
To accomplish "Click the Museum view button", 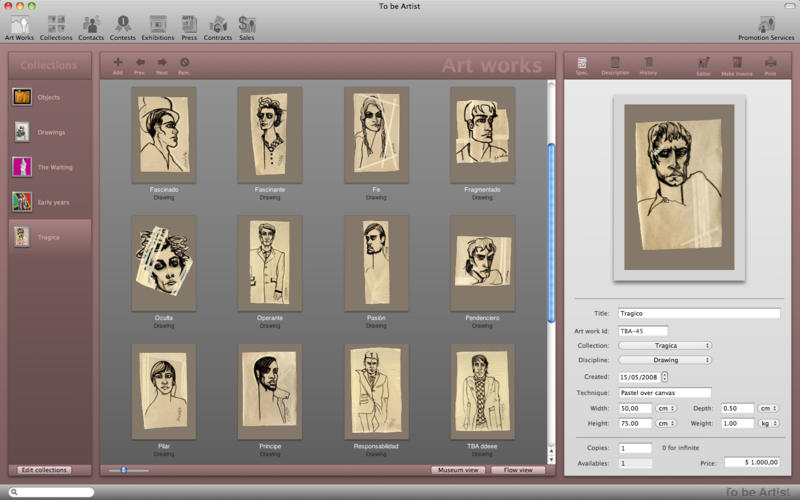I will click(458, 470).
